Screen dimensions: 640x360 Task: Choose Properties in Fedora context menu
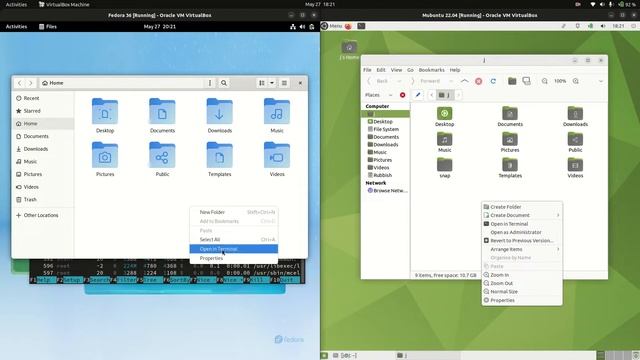(x=234, y=258)
